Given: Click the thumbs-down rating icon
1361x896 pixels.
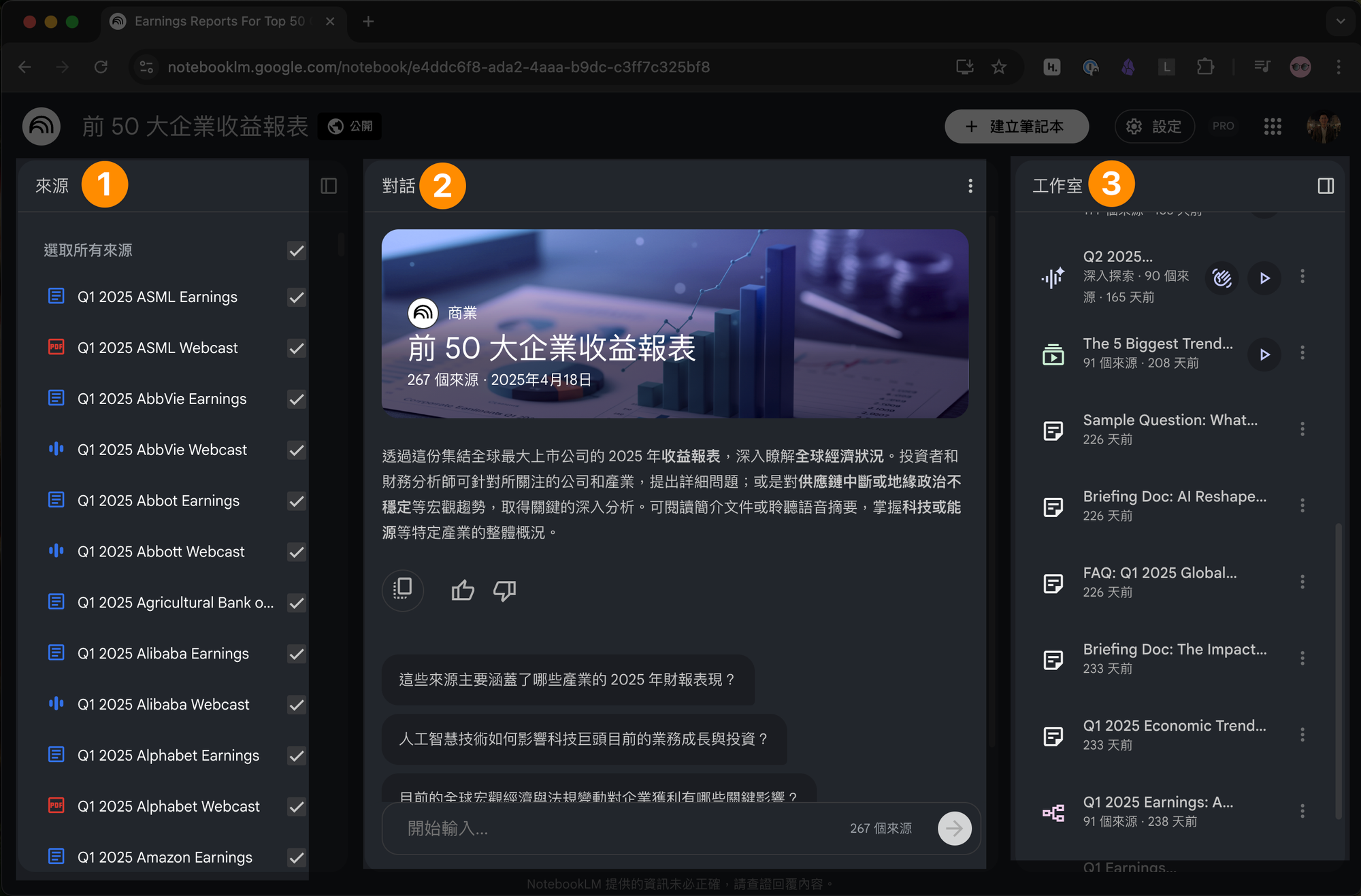Looking at the screenshot, I should tap(504, 590).
